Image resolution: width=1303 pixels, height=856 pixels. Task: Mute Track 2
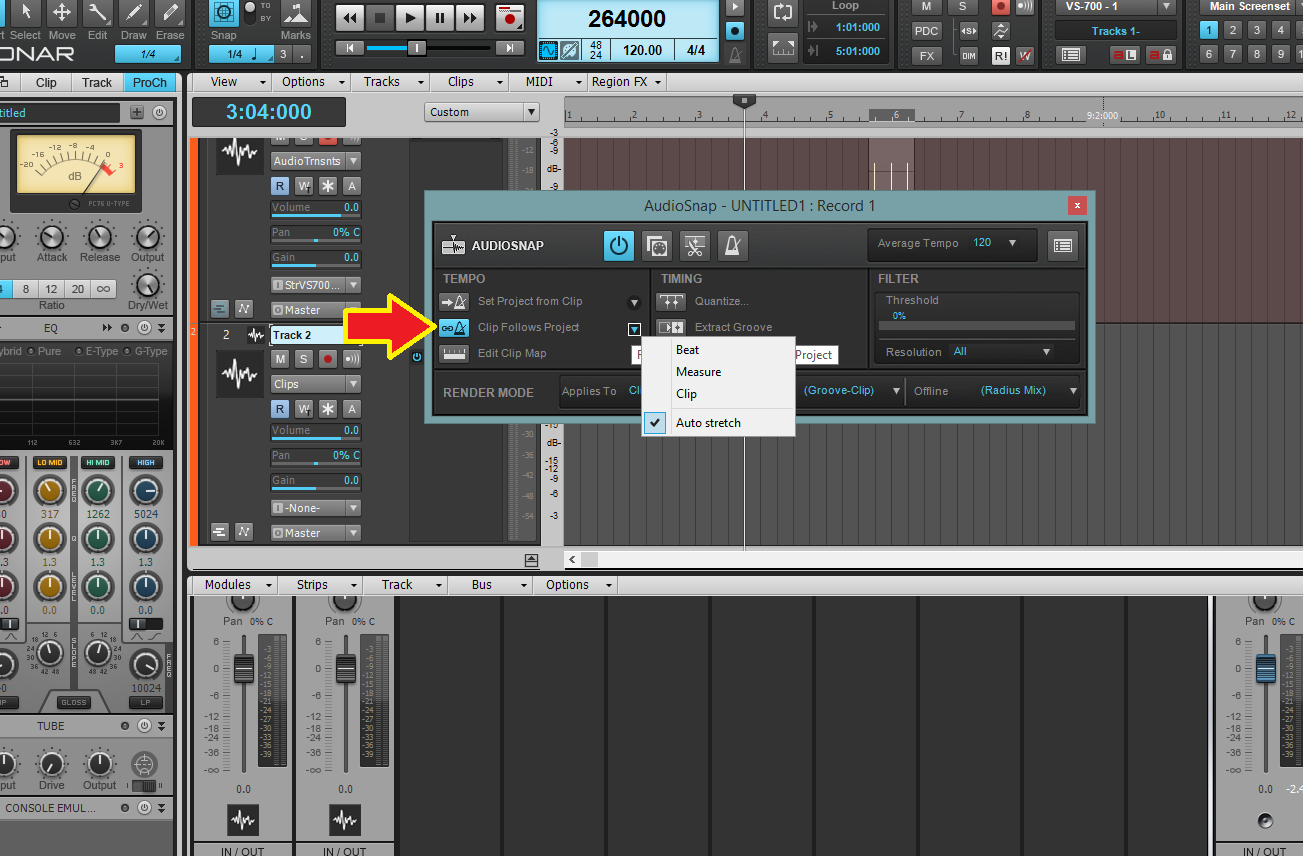click(x=281, y=359)
